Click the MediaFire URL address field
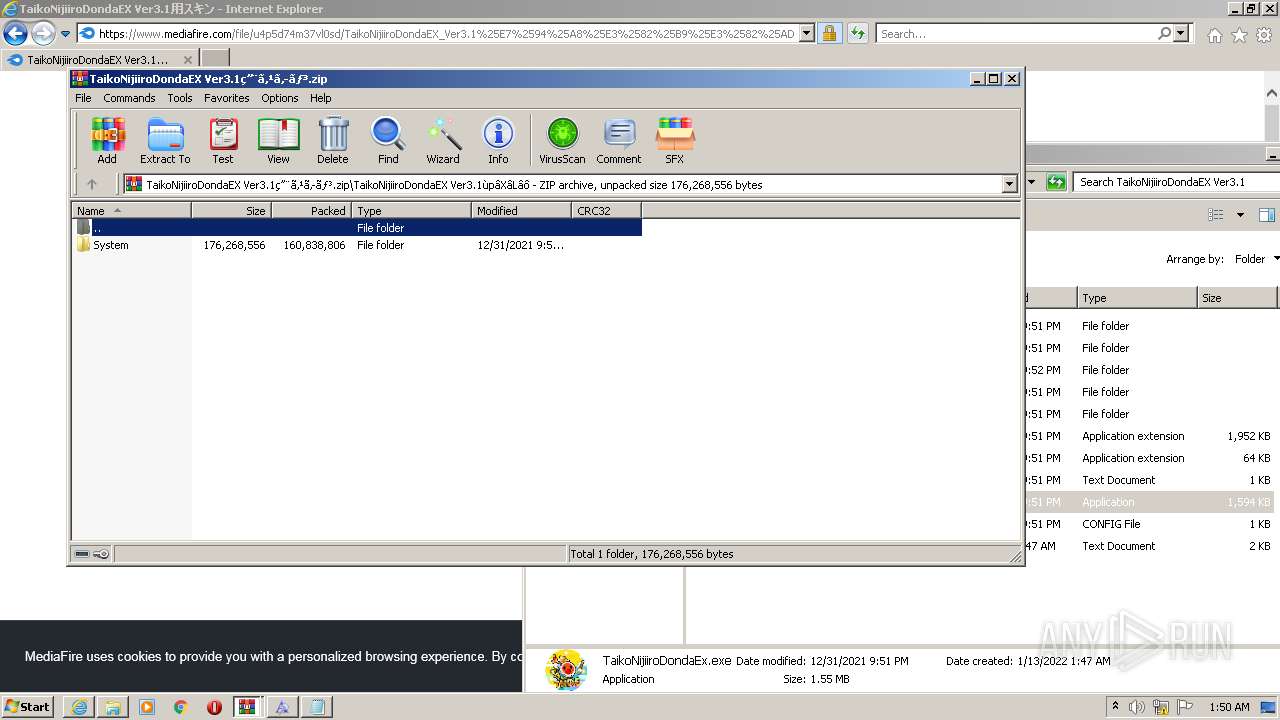The image size is (1280, 720). [x=446, y=34]
